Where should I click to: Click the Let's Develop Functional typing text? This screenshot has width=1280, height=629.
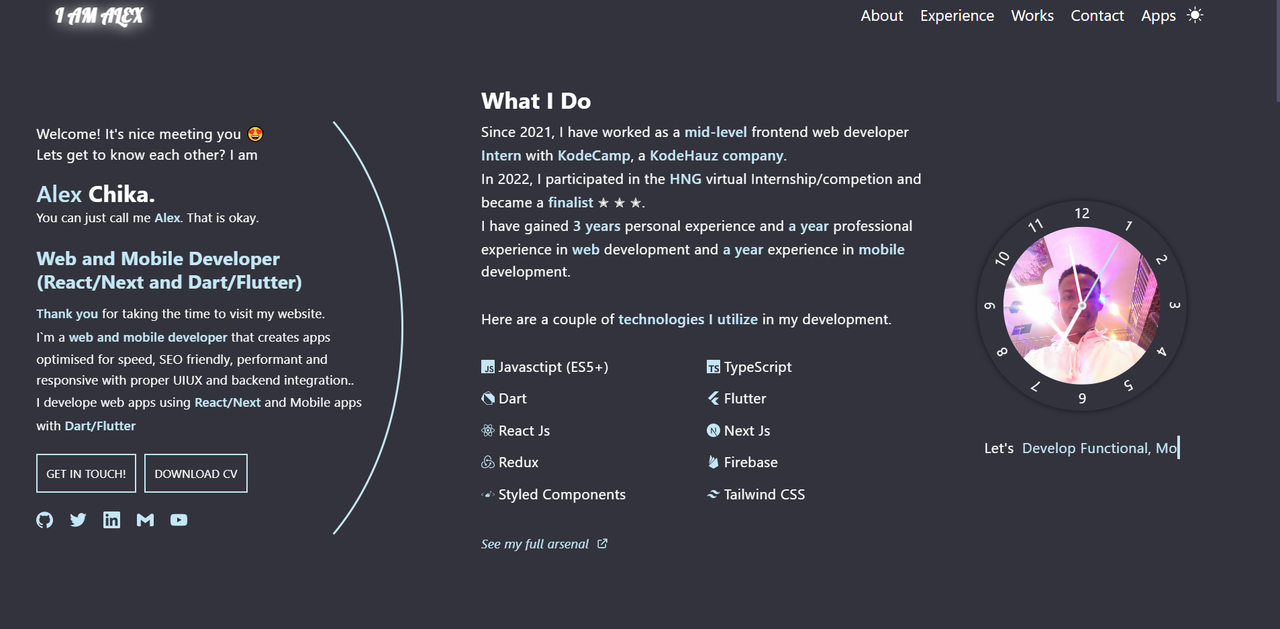pyautogui.click(x=1081, y=449)
